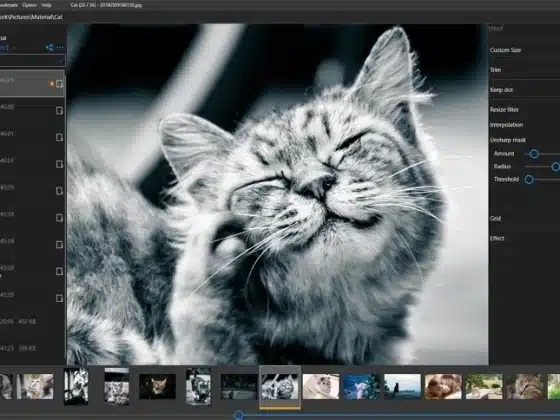Screen dimensions: 560x420
Task: Expand the Keep dot section
Action: 501,90
